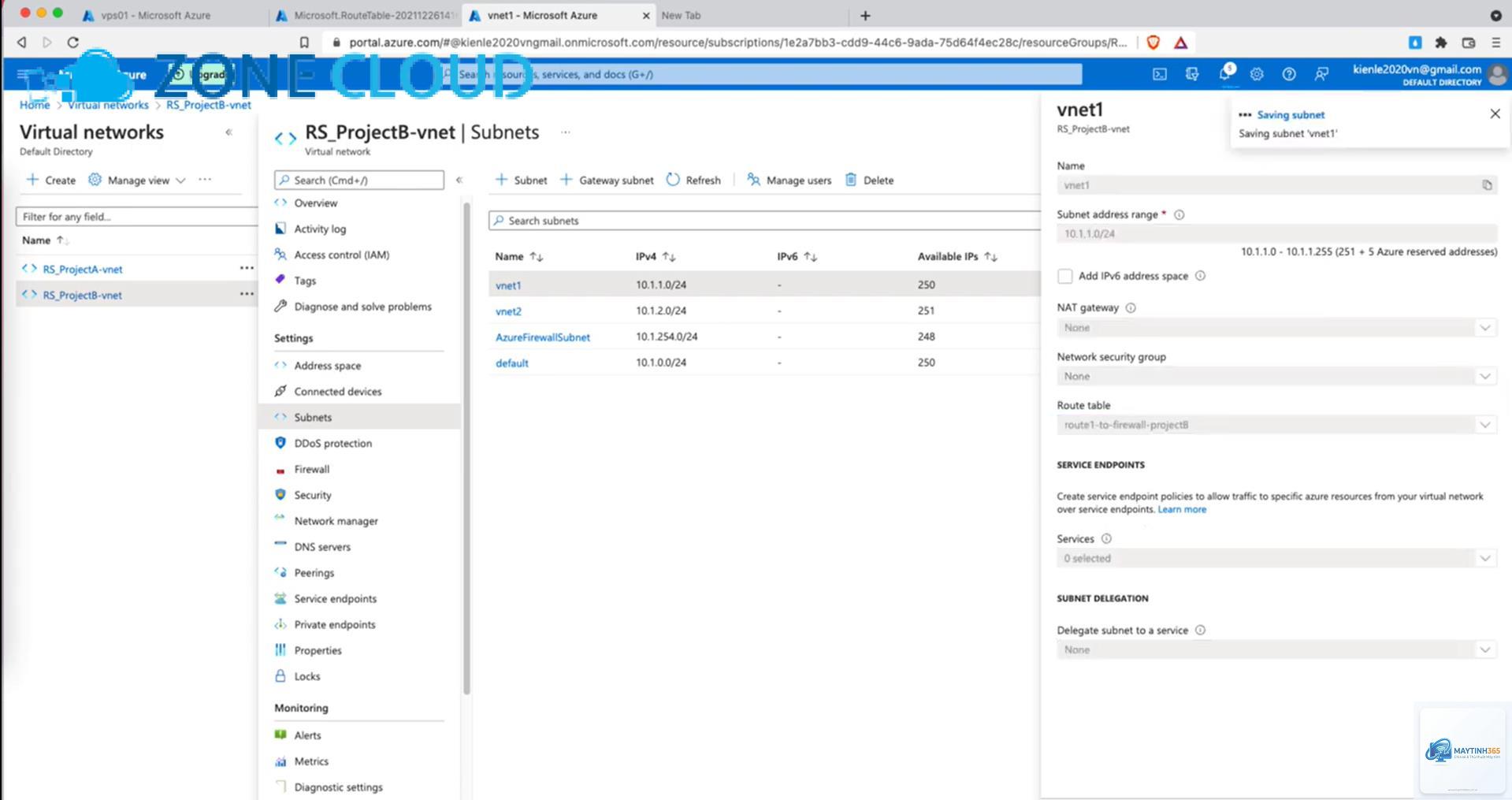Expand the Manage view dropdown

click(x=138, y=180)
